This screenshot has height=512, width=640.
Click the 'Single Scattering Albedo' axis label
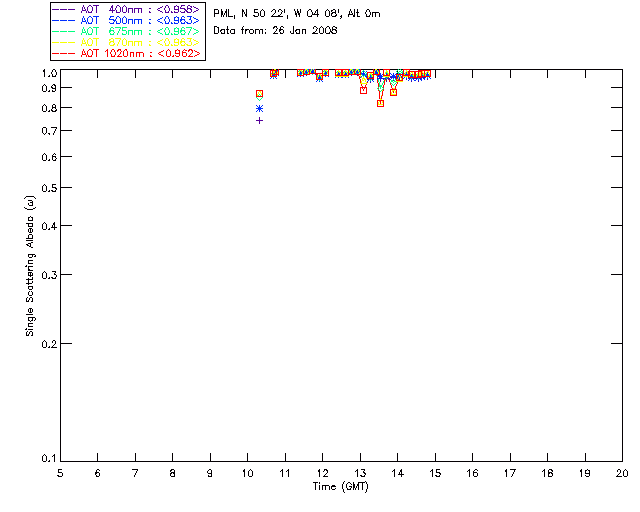pyautogui.click(x=30, y=265)
